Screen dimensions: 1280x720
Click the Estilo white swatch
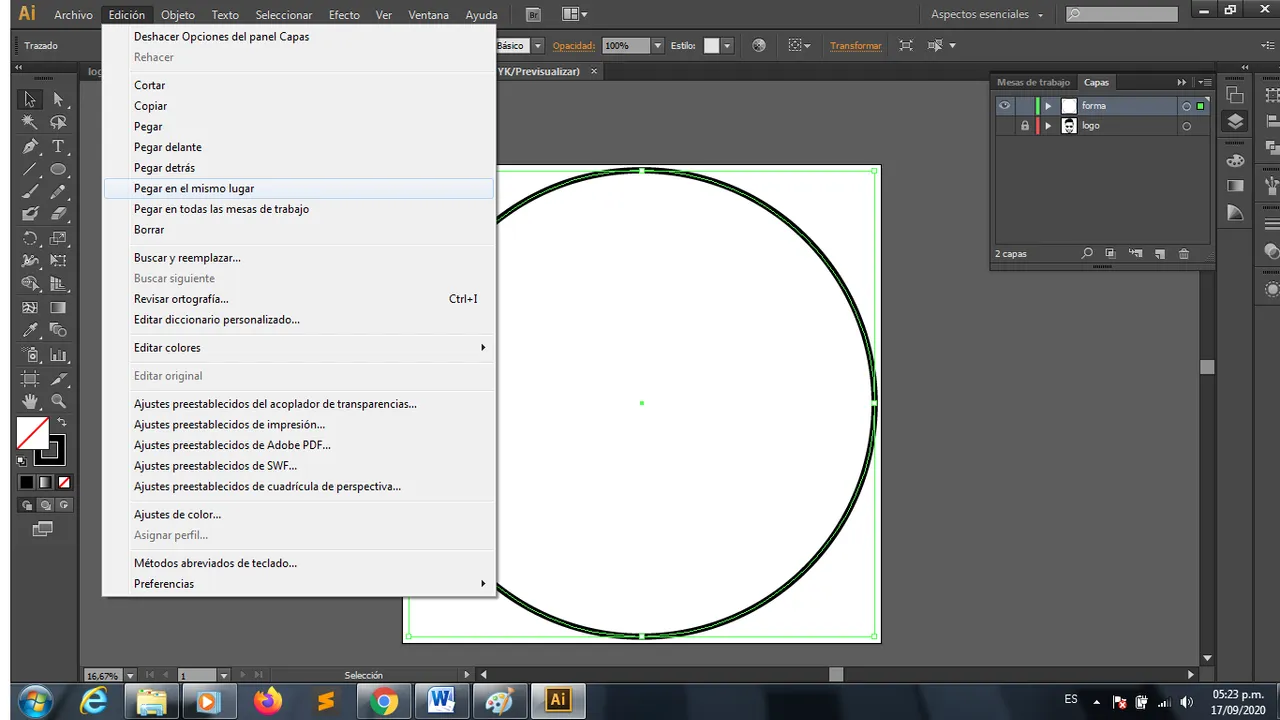pos(711,46)
